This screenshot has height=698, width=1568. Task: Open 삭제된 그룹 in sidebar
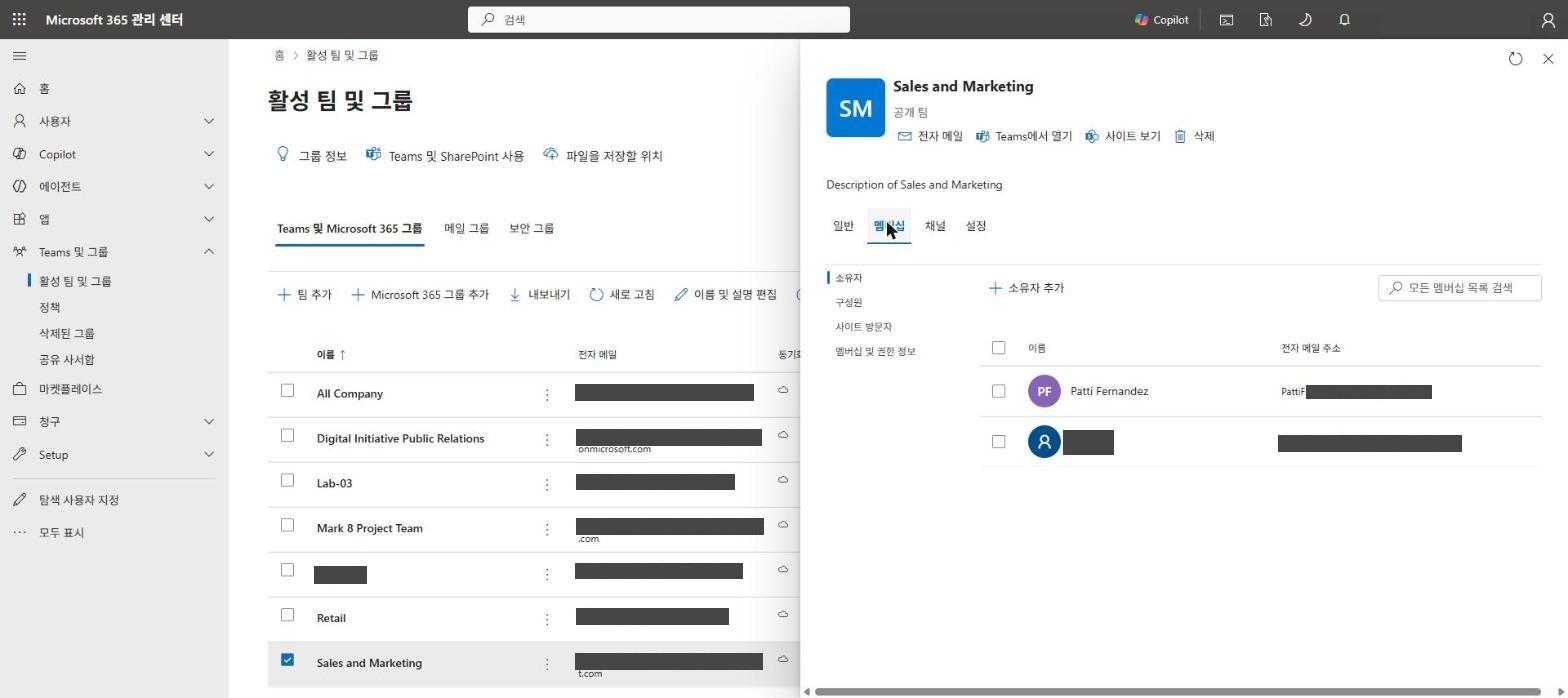[67, 333]
